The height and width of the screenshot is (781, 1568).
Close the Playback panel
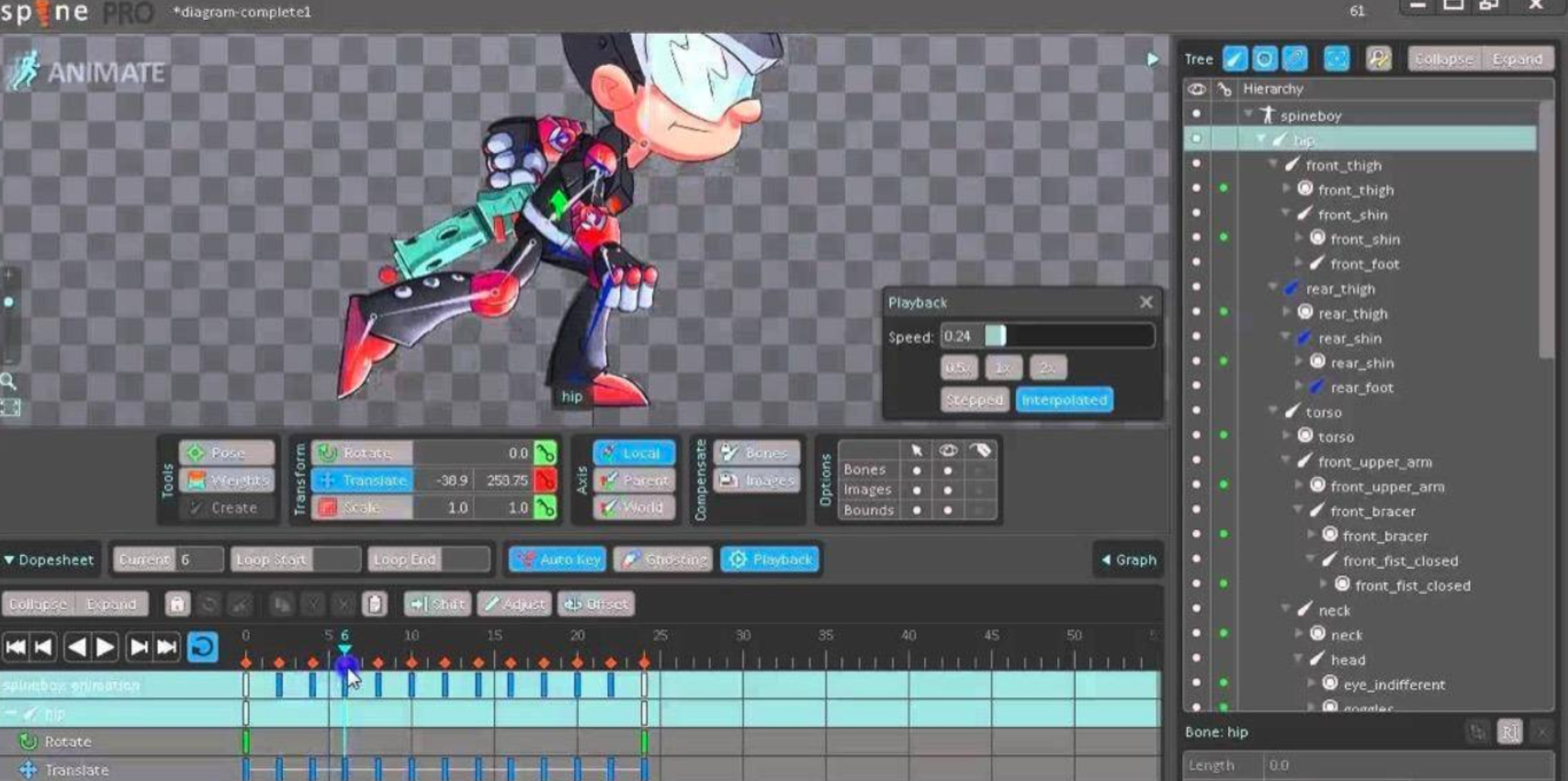[1146, 302]
